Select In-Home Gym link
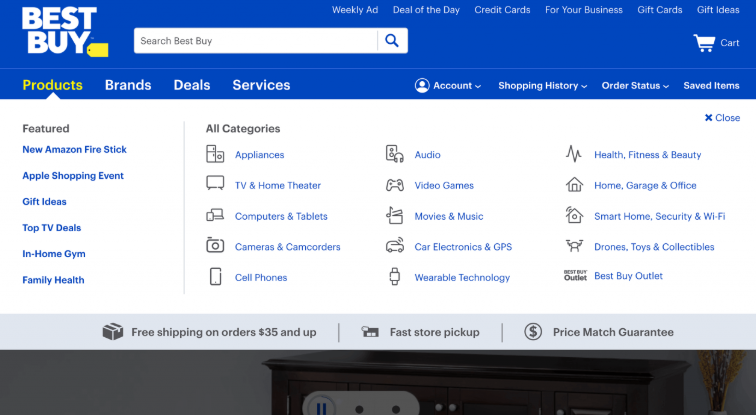 pos(54,254)
